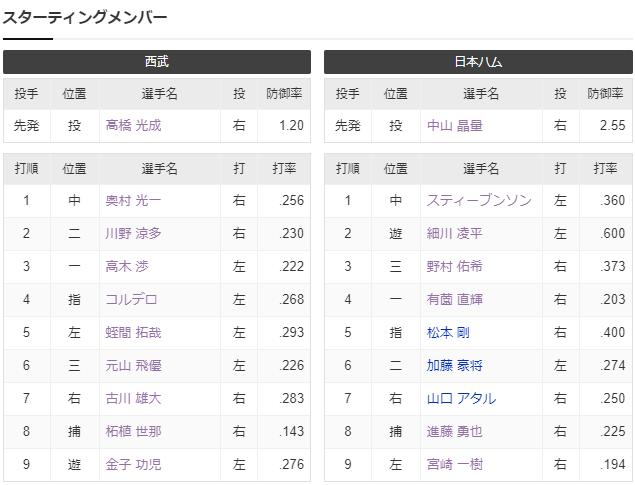Open 蛭間 拓哉 player link

click(133, 333)
